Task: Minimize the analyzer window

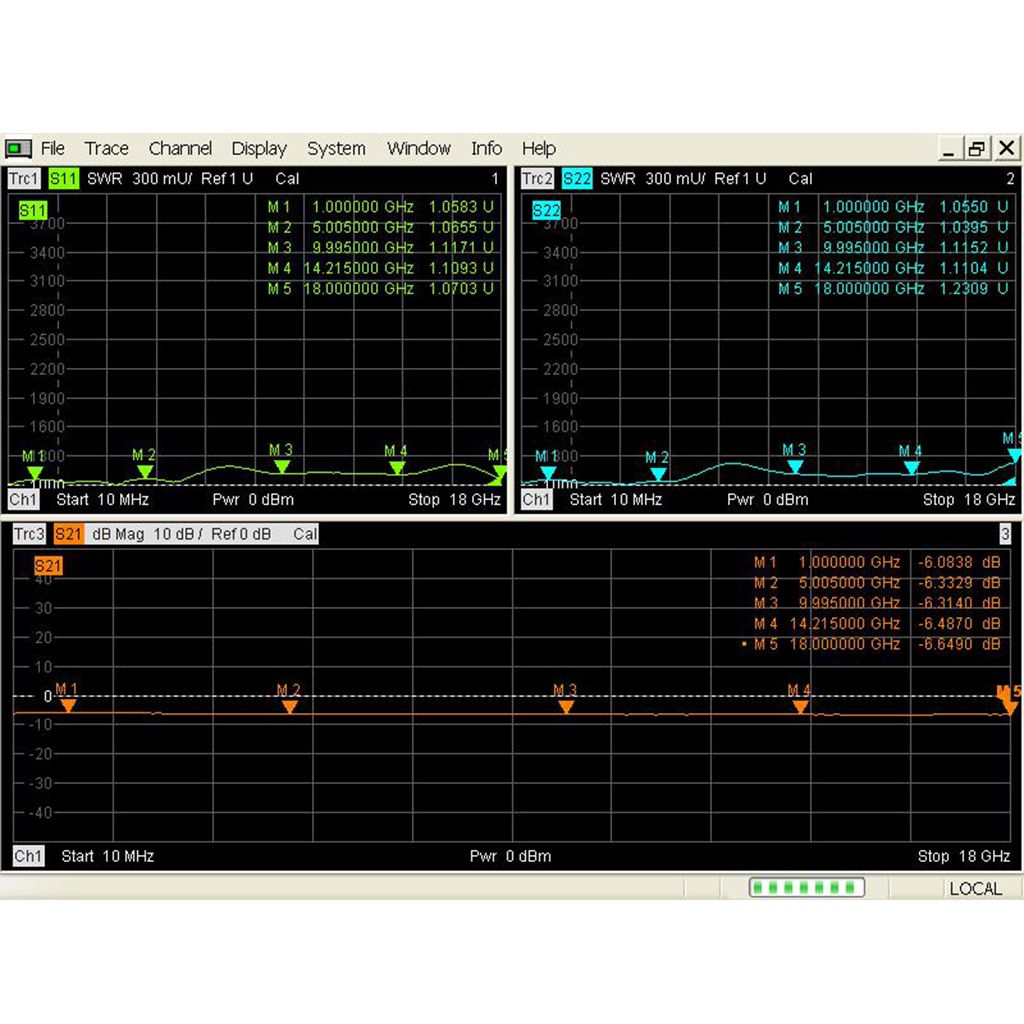Action: tap(949, 149)
